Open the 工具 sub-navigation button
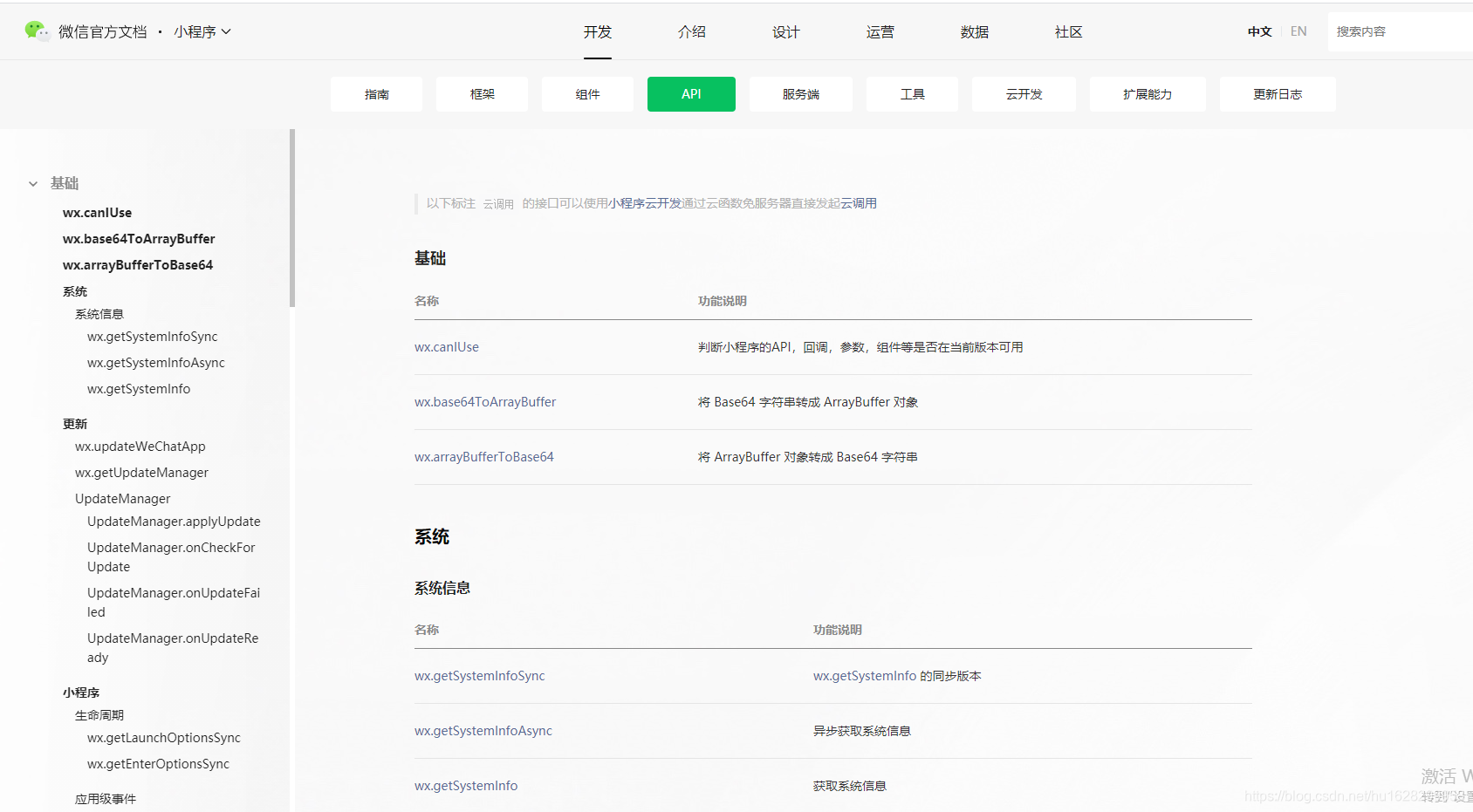 pyautogui.click(x=913, y=94)
